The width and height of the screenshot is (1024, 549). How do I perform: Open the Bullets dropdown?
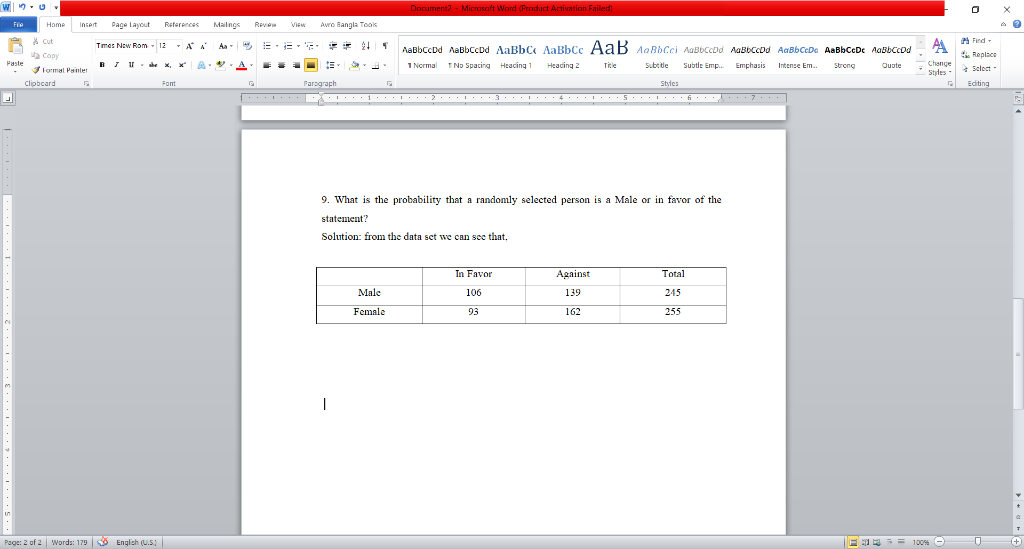pos(276,46)
